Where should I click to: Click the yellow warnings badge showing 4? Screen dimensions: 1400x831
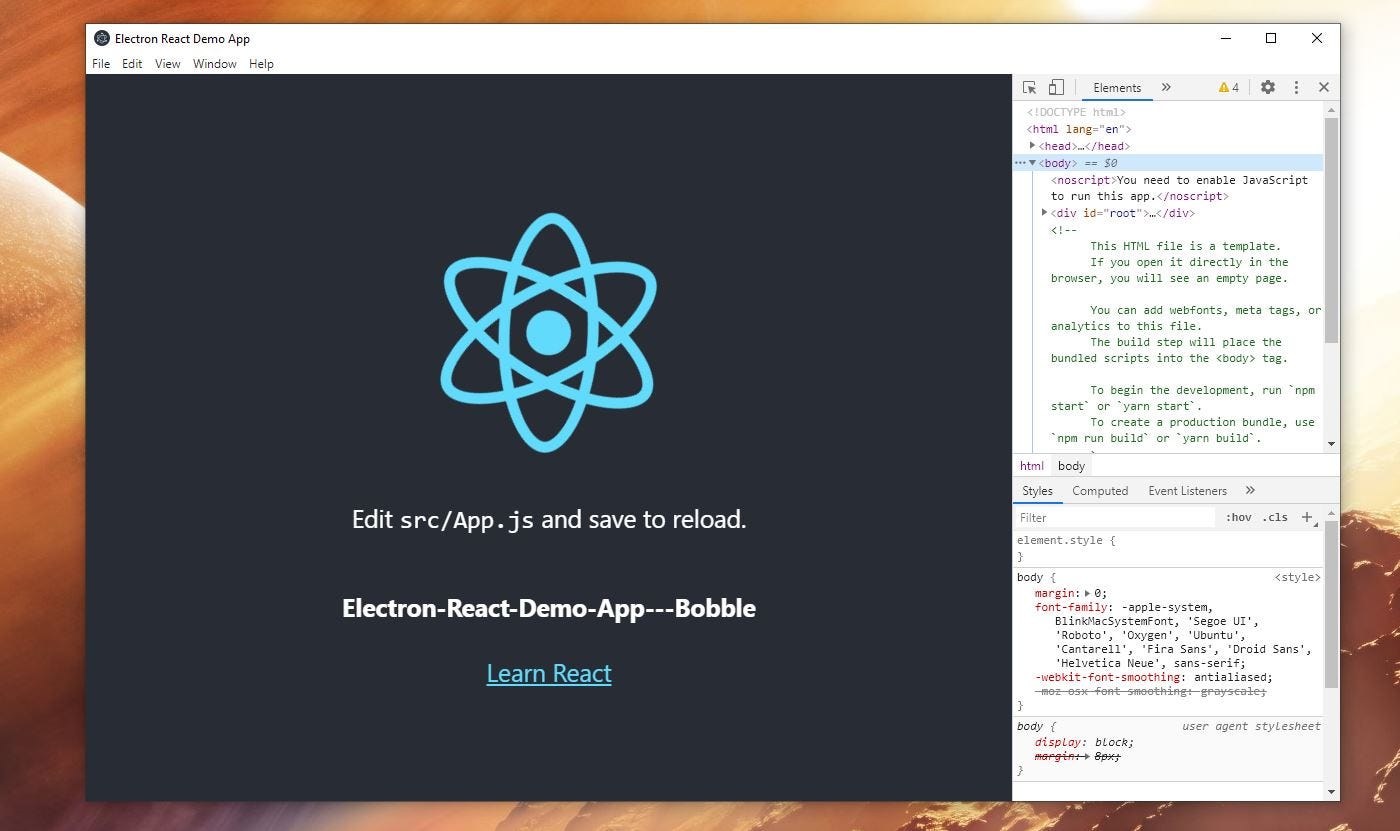(x=1227, y=87)
